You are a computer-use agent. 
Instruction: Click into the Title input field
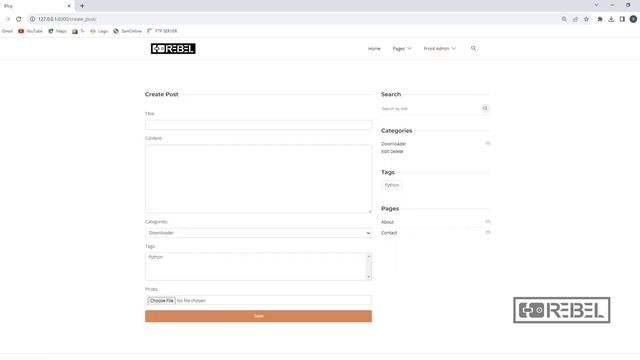[258, 125]
